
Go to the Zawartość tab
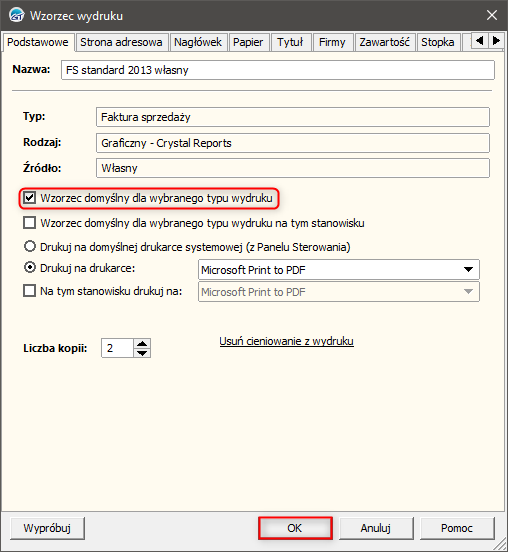[384, 42]
